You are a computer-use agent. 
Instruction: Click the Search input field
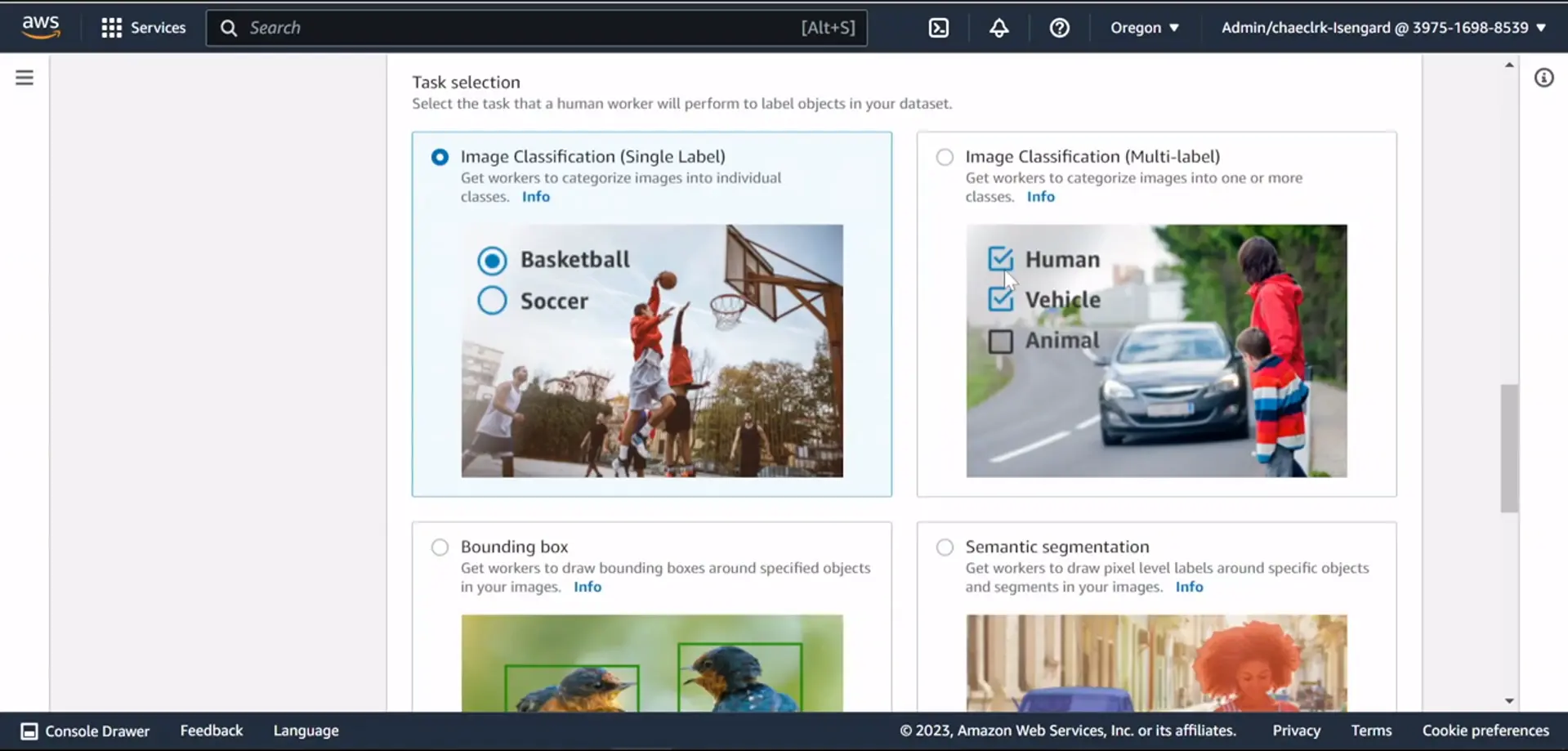(536, 28)
